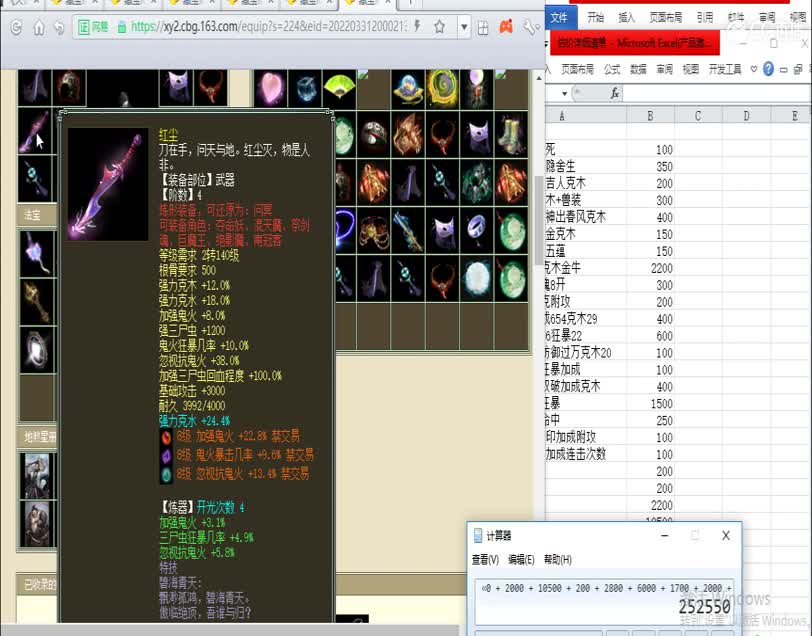This screenshot has width=812, height=636.
Task: Select the purple crystal scepter in 法宝 panel
Action: click(37, 254)
